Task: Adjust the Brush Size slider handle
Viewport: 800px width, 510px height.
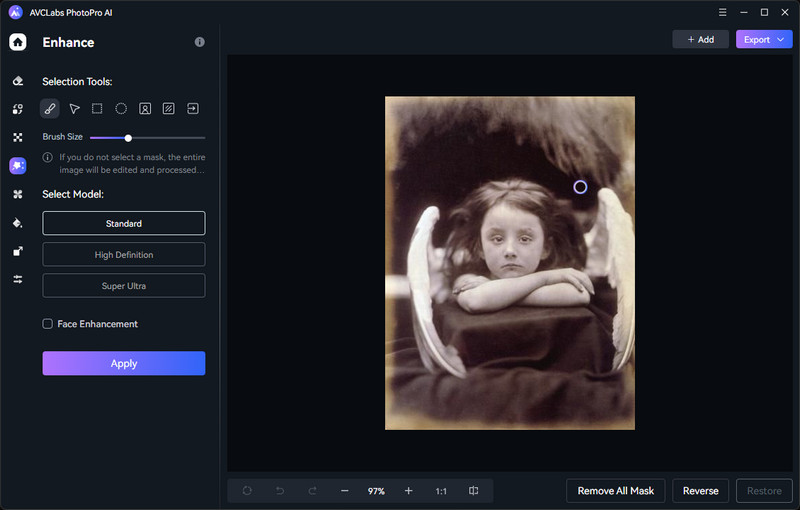Action: click(129, 138)
